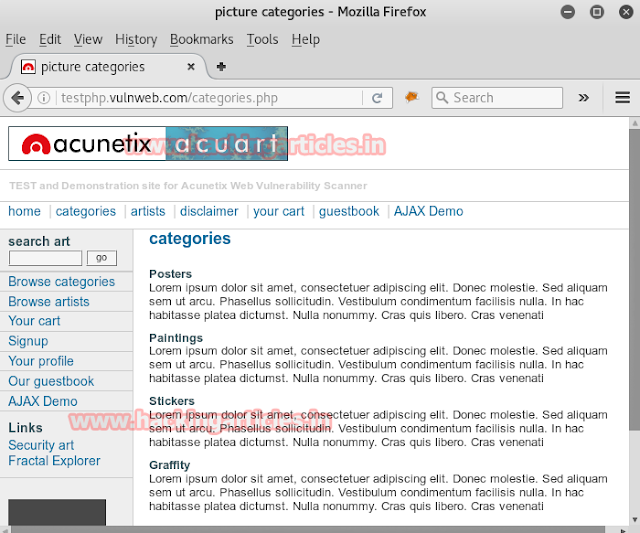Open the Edit menu
Screen dimensions: 640x533
tap(50, 40)
